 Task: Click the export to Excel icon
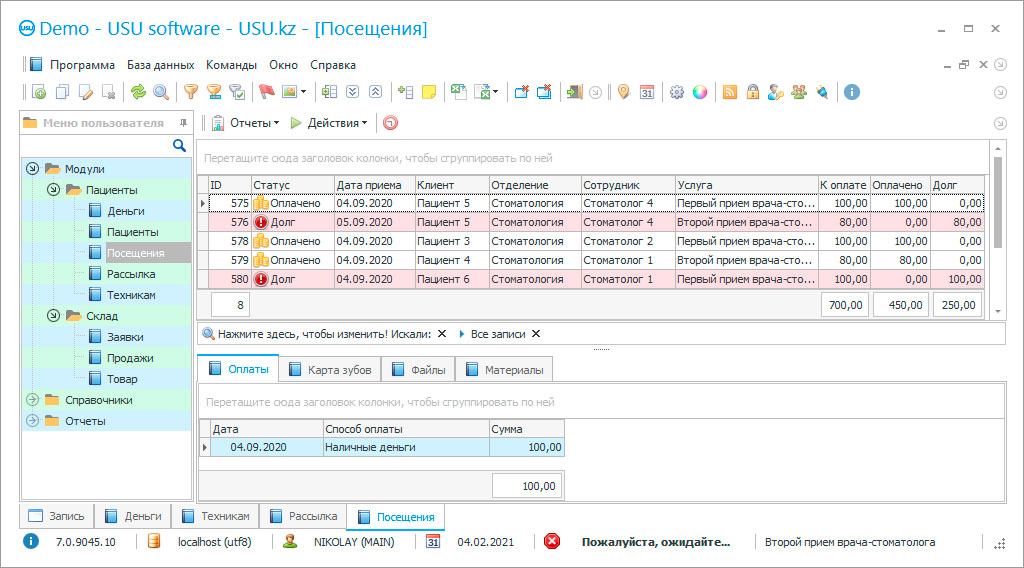coord(459,92)
